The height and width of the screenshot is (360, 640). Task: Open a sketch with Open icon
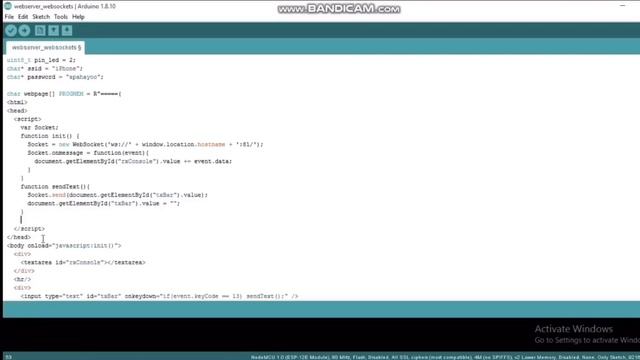(53, 30)
